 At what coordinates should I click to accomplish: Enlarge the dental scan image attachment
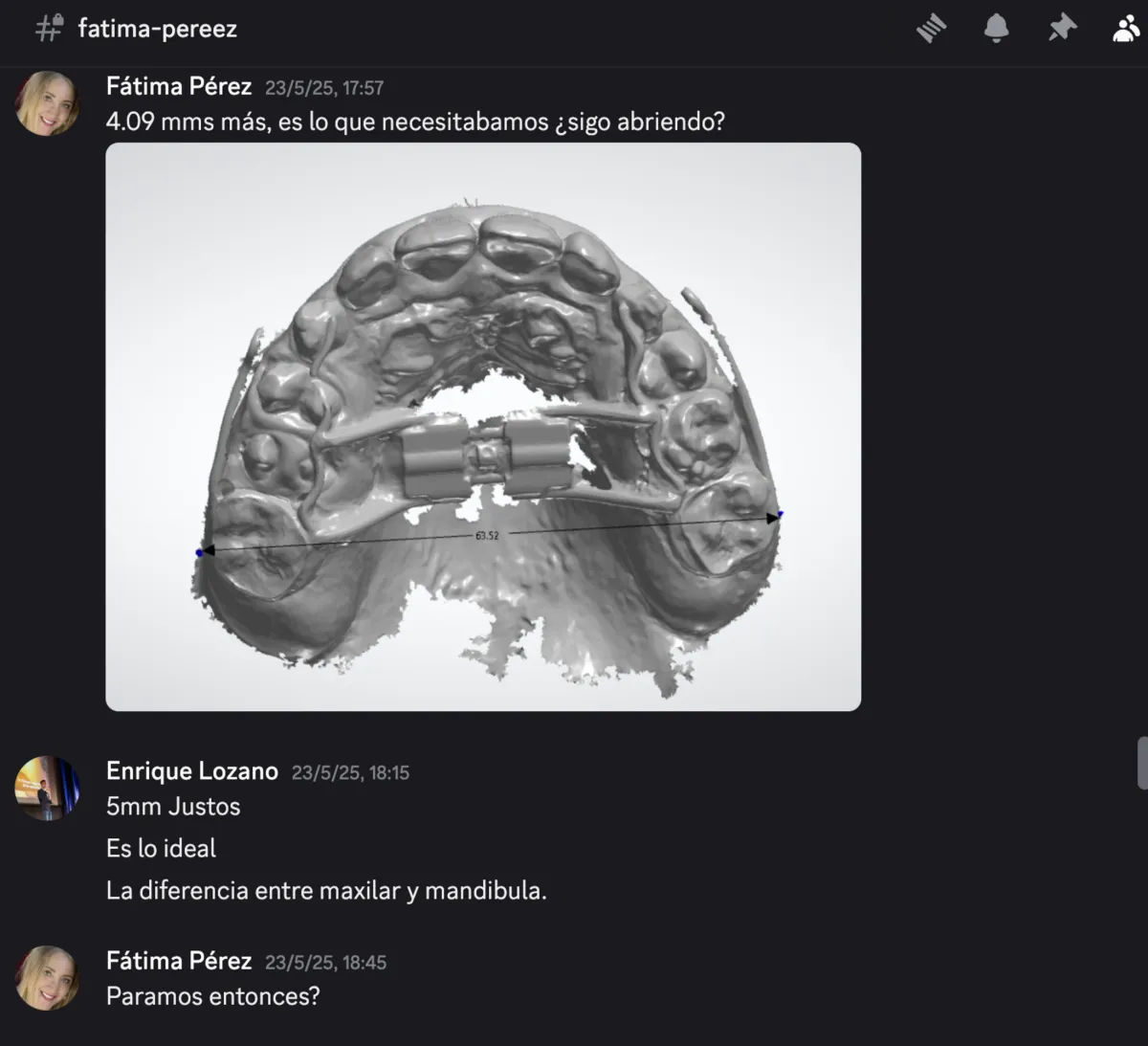click(483, 427)
